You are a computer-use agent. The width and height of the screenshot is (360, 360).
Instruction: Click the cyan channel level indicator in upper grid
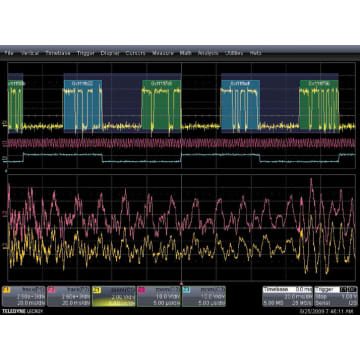[5, 158]
